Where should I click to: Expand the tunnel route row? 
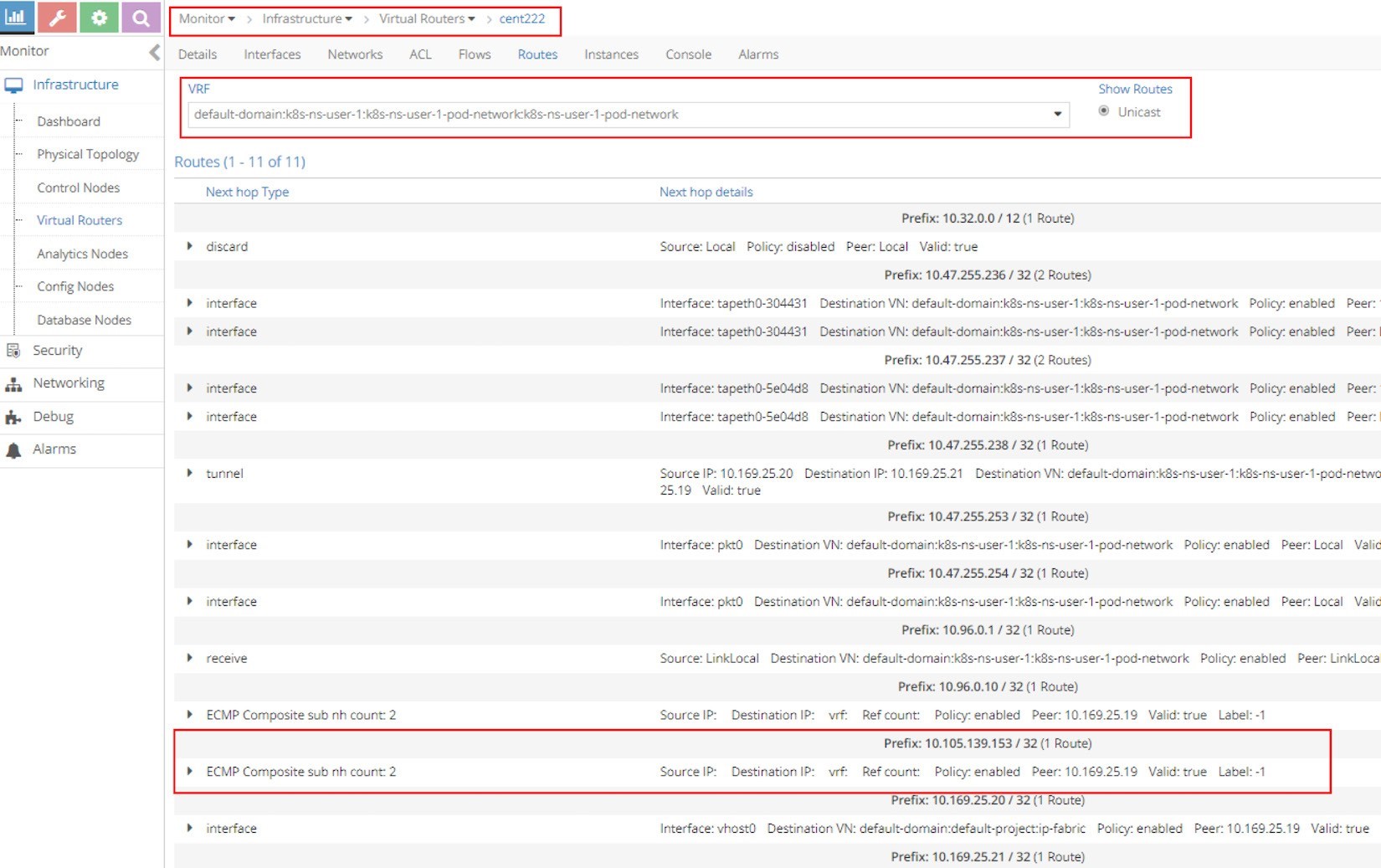tap(189, 473)
